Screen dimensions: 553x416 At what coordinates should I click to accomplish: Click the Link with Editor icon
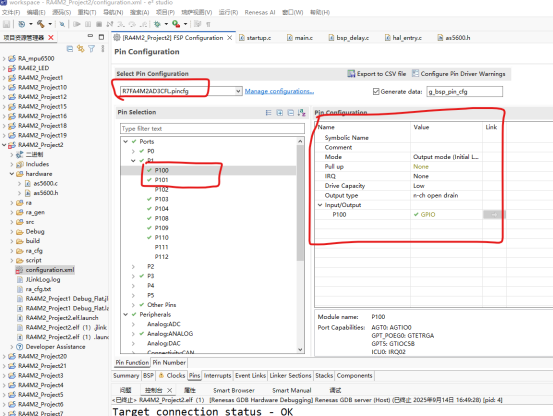pyautogui.click(x=80, y=49)
